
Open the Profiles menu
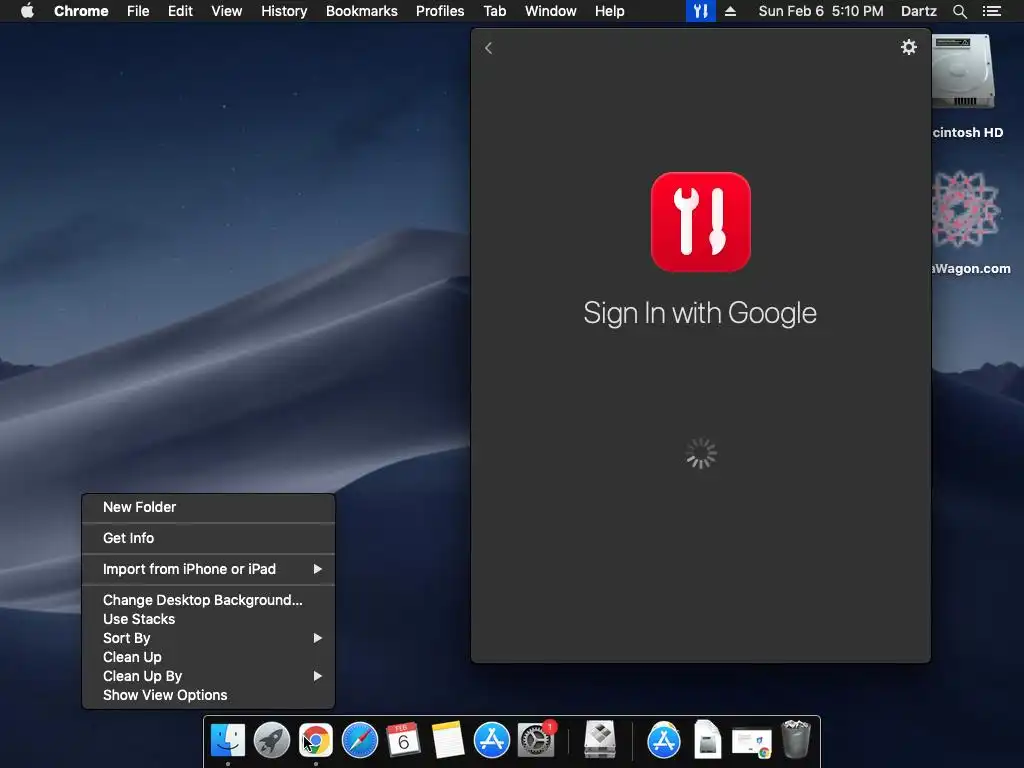pos(440,11)
